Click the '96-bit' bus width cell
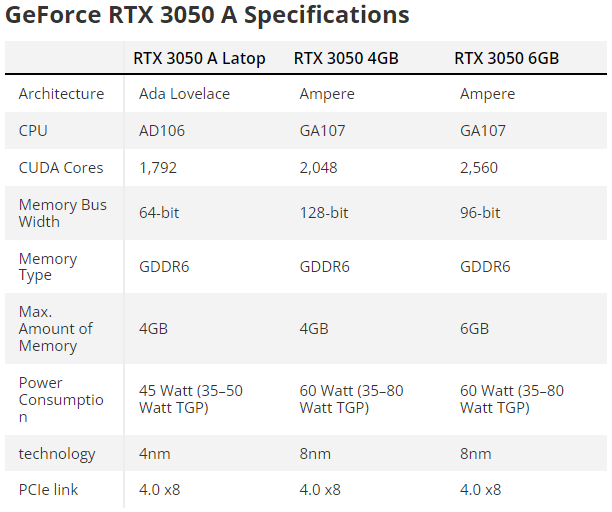This screenshot has height=512, width=612. (x=480, y=213)
